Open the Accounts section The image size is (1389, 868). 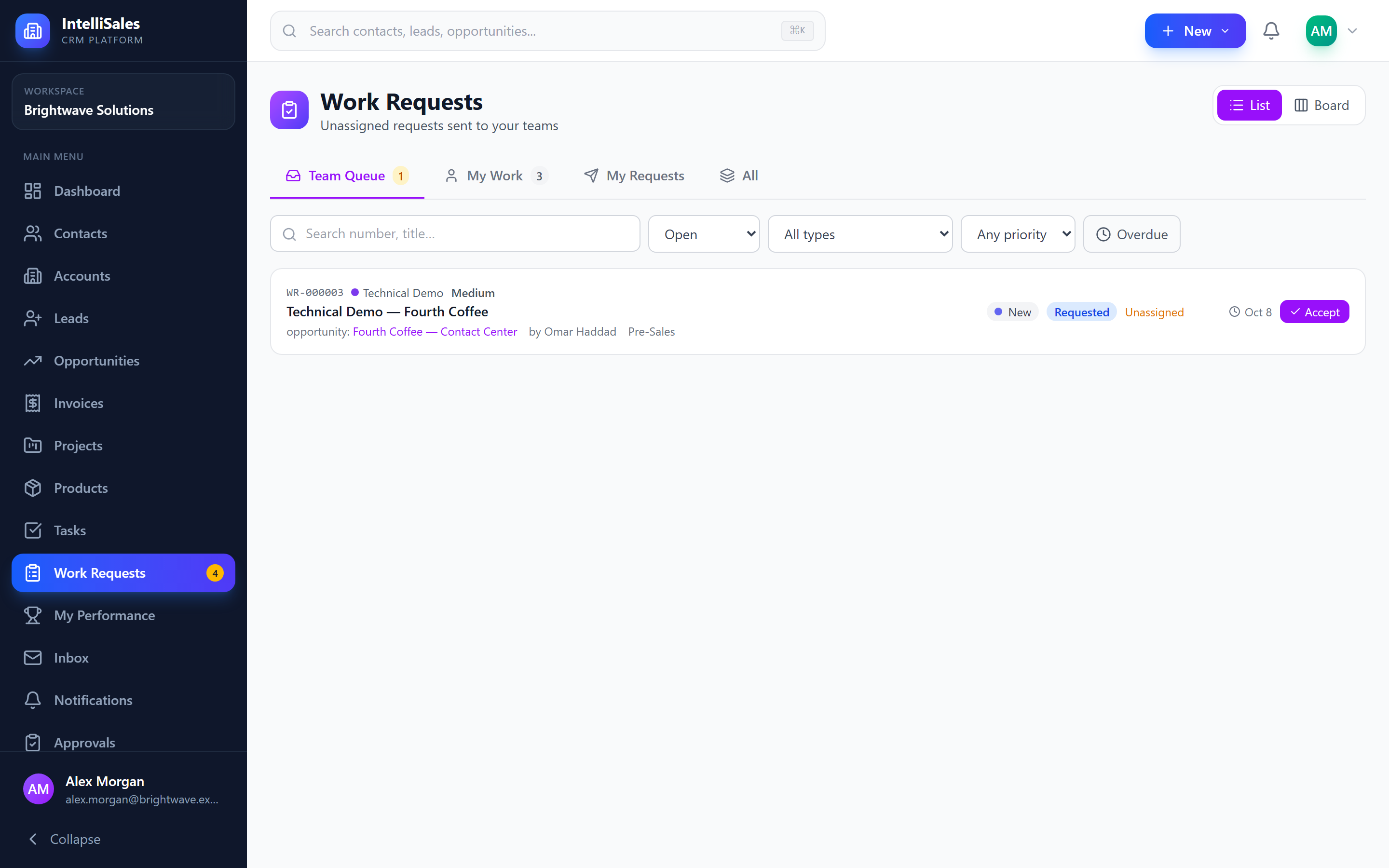click(123, 276)
